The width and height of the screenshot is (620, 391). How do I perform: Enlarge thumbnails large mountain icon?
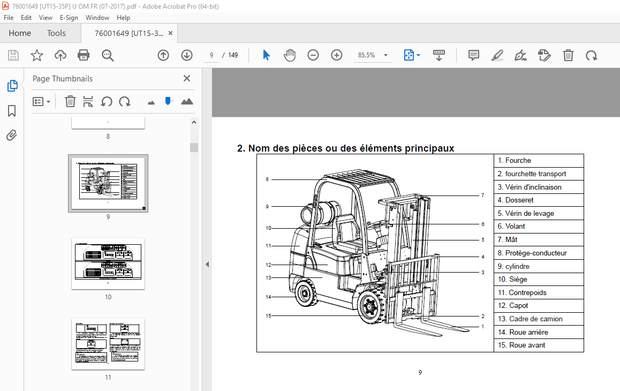[187, 102]
